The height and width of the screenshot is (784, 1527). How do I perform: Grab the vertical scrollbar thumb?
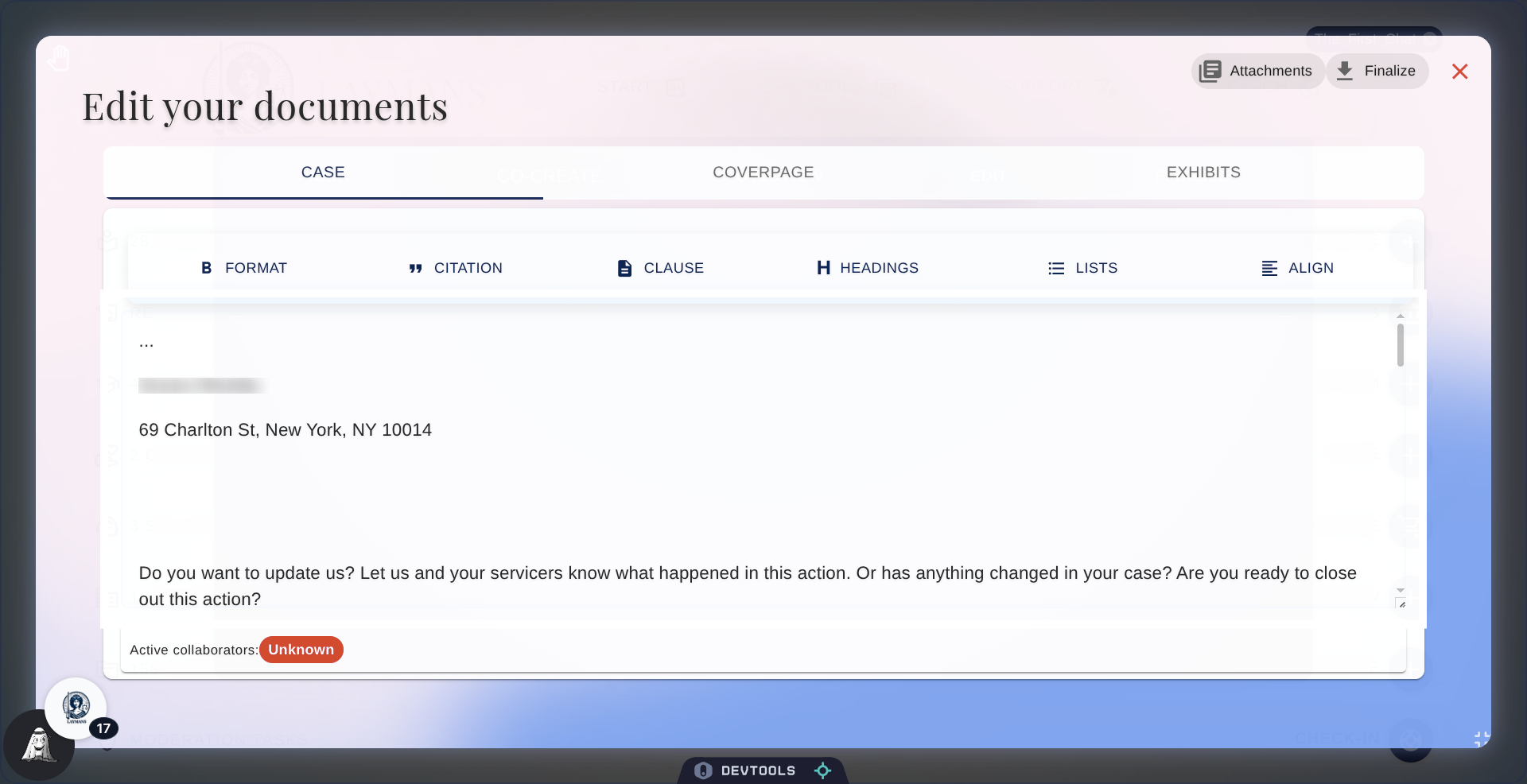[x=1401, y=345]
